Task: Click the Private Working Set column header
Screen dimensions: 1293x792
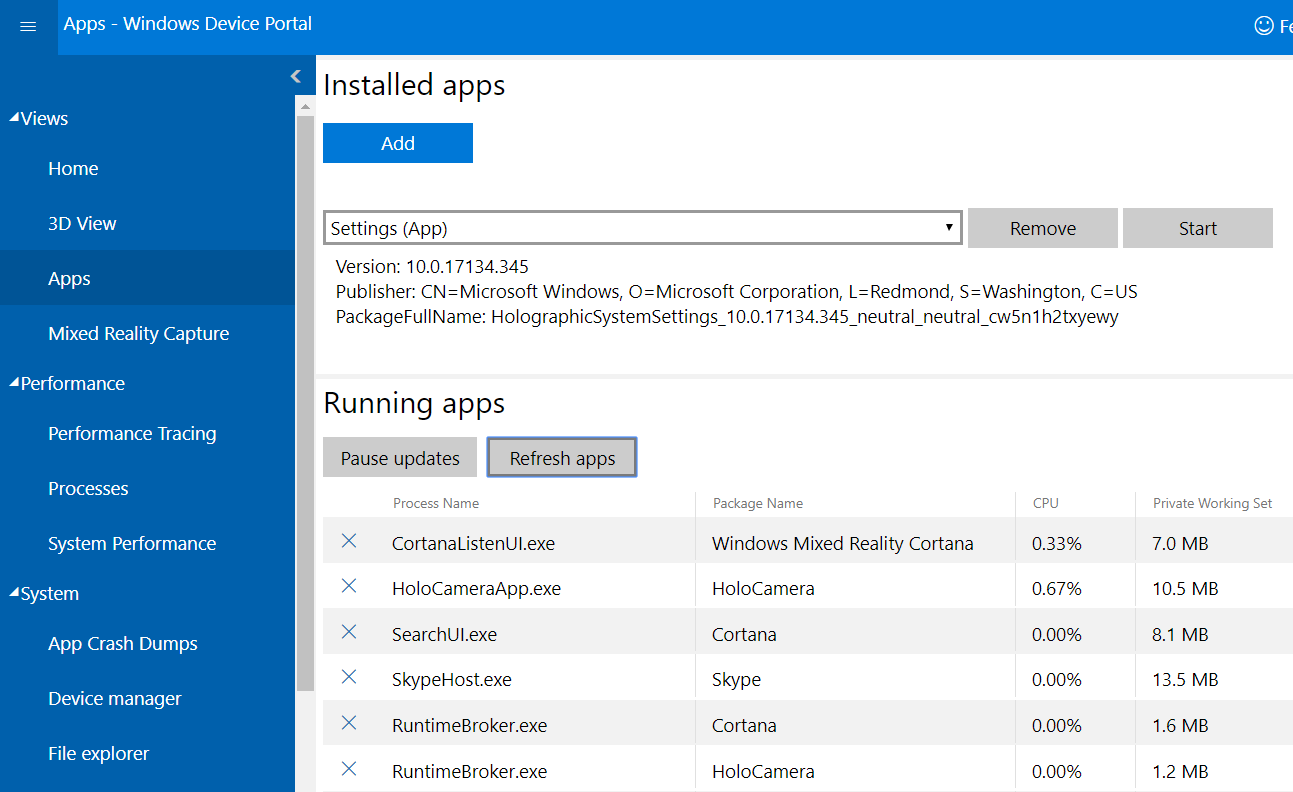Action: click(x=1213, y=503)
